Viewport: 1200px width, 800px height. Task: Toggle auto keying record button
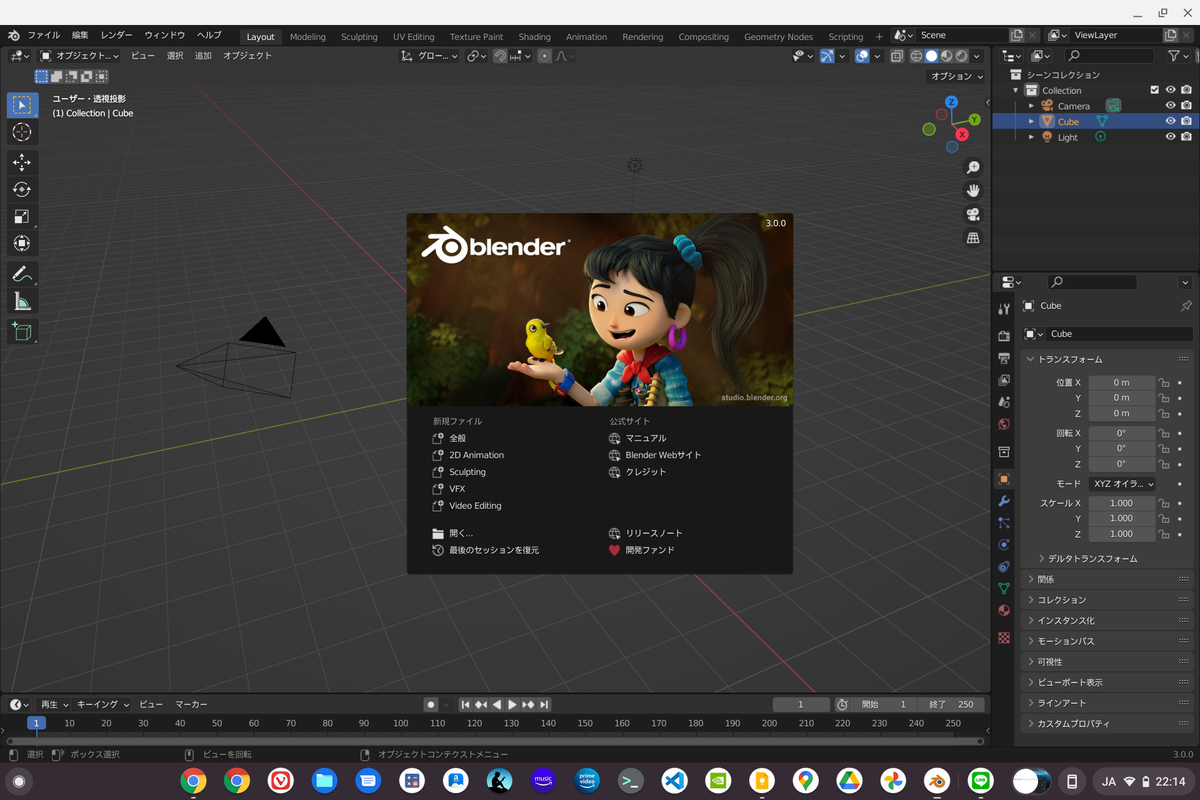430,705
